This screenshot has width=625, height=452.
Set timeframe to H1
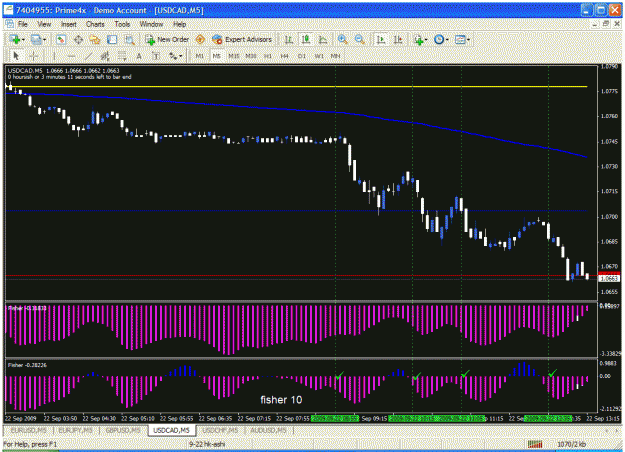pos(267,56)
